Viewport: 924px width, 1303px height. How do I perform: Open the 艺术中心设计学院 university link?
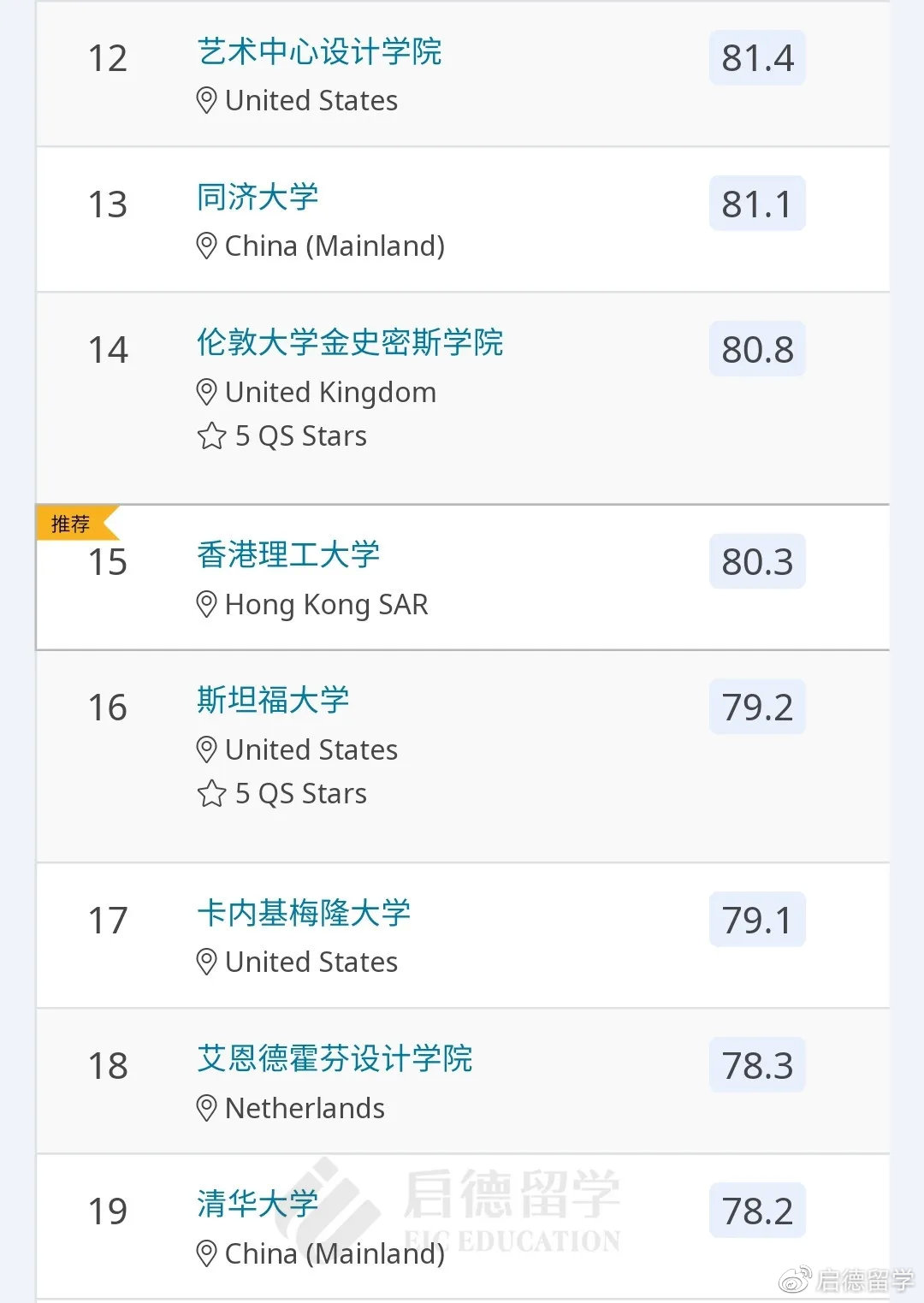click(x=319, y=52)
